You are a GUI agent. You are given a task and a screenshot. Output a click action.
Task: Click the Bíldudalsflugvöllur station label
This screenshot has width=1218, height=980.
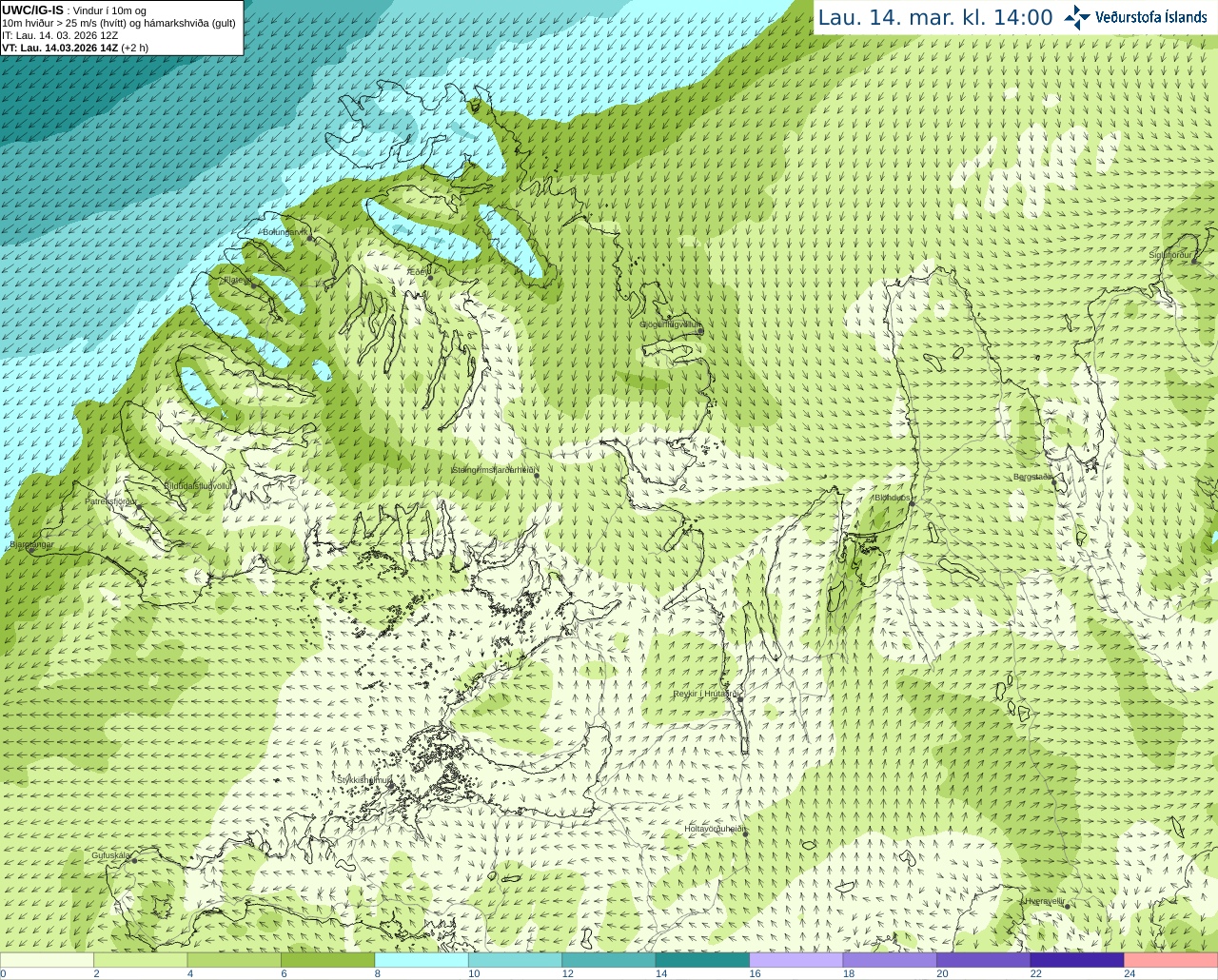pyautogui.click(x=197, y=485)
